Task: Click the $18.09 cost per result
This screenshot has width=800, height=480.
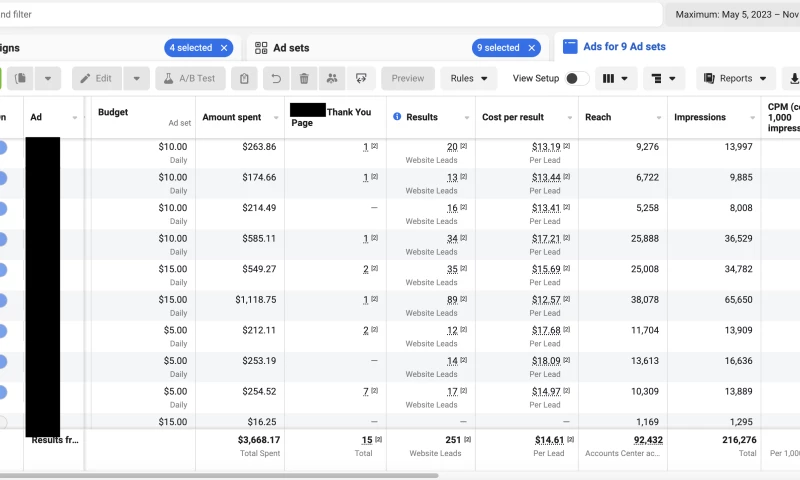Action: (546, 361)
